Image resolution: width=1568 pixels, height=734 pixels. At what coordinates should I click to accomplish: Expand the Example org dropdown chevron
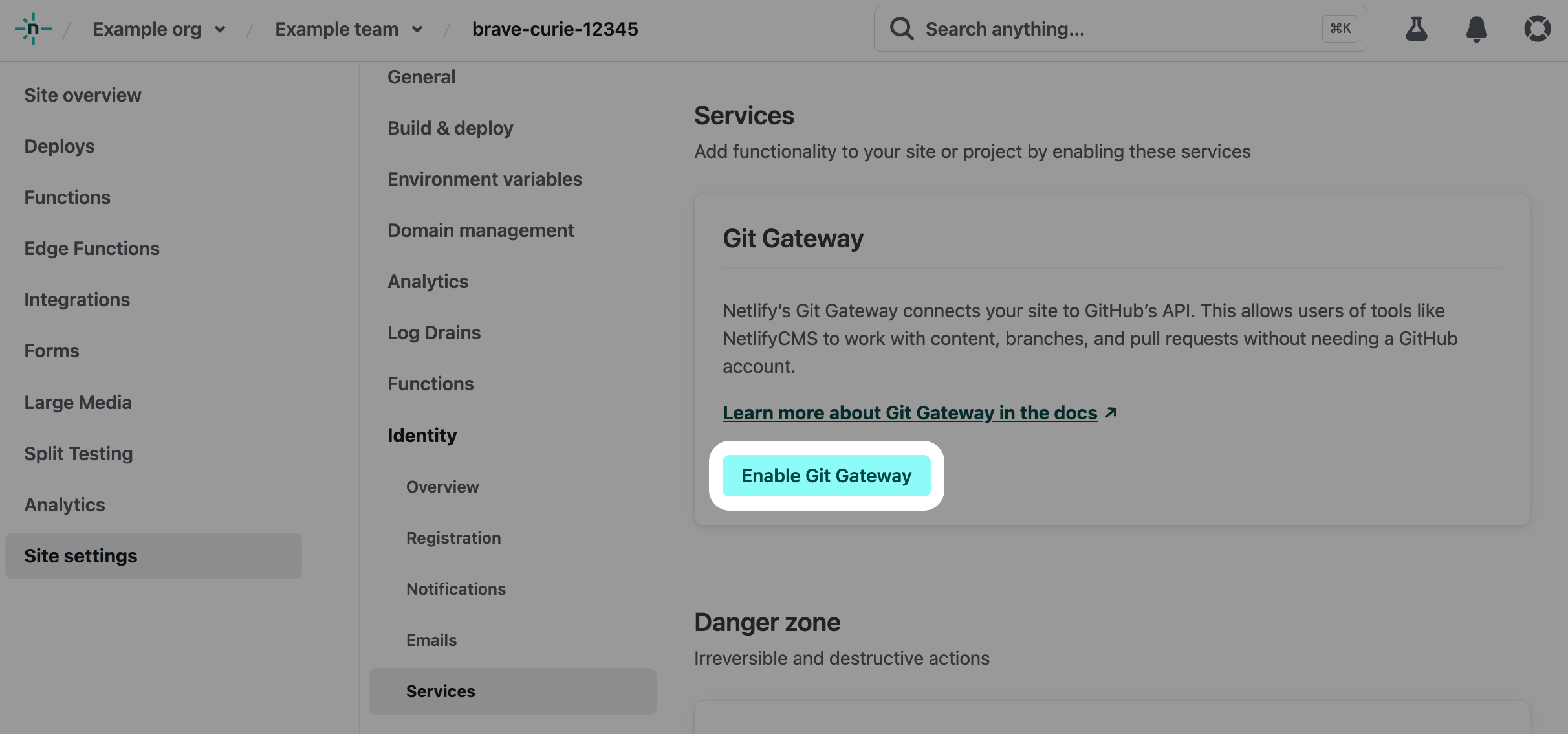[x=220, y=30]
